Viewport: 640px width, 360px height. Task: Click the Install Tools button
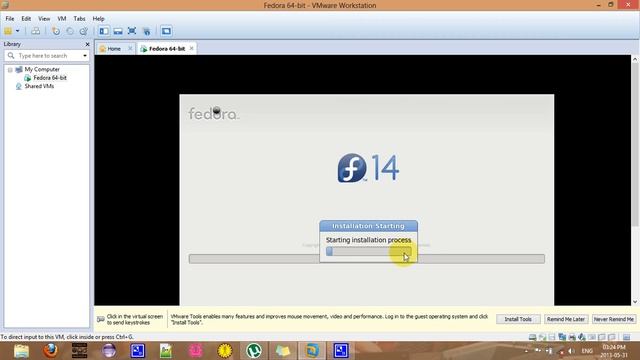point(518,319)
